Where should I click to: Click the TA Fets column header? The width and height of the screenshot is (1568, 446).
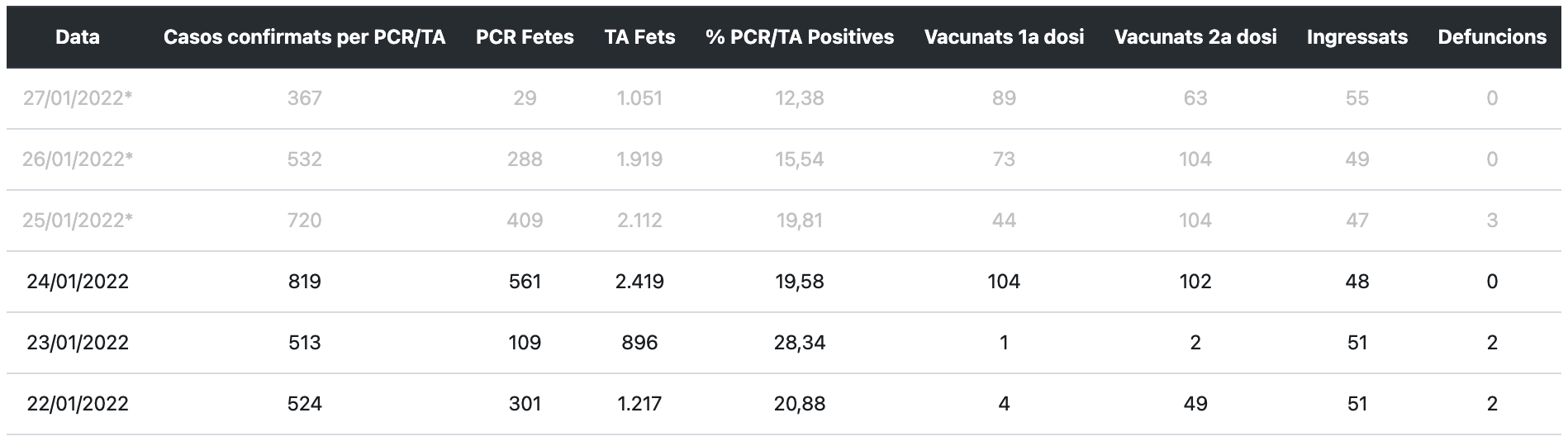(639, 37)
